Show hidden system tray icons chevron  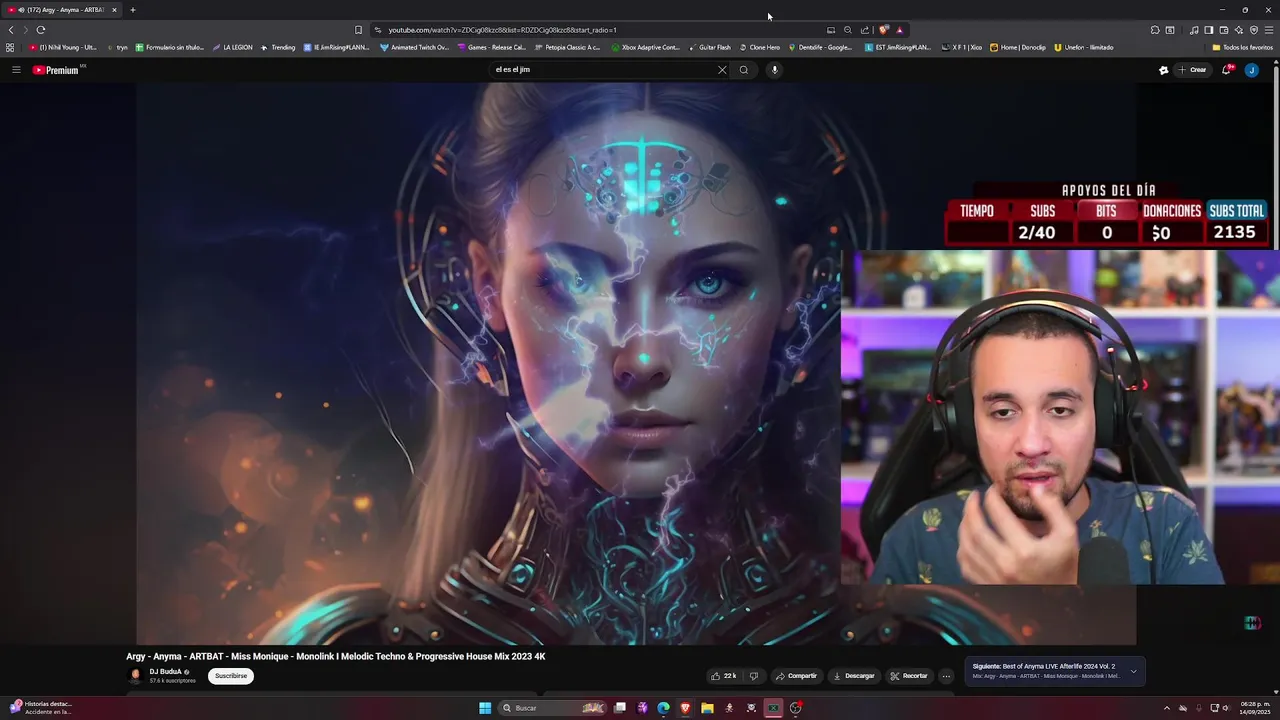pyautogui.click(x=1166, y=708)
